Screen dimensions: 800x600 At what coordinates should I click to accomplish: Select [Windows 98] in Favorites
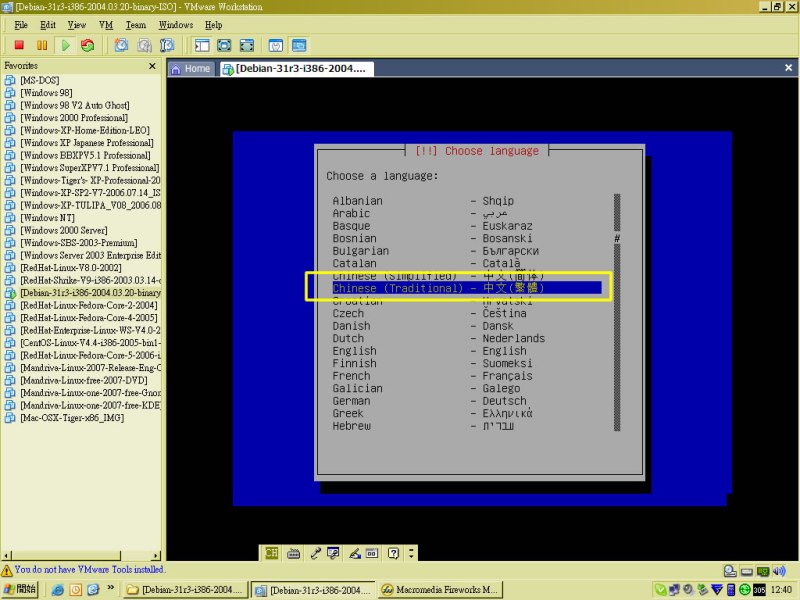[46, 93]
